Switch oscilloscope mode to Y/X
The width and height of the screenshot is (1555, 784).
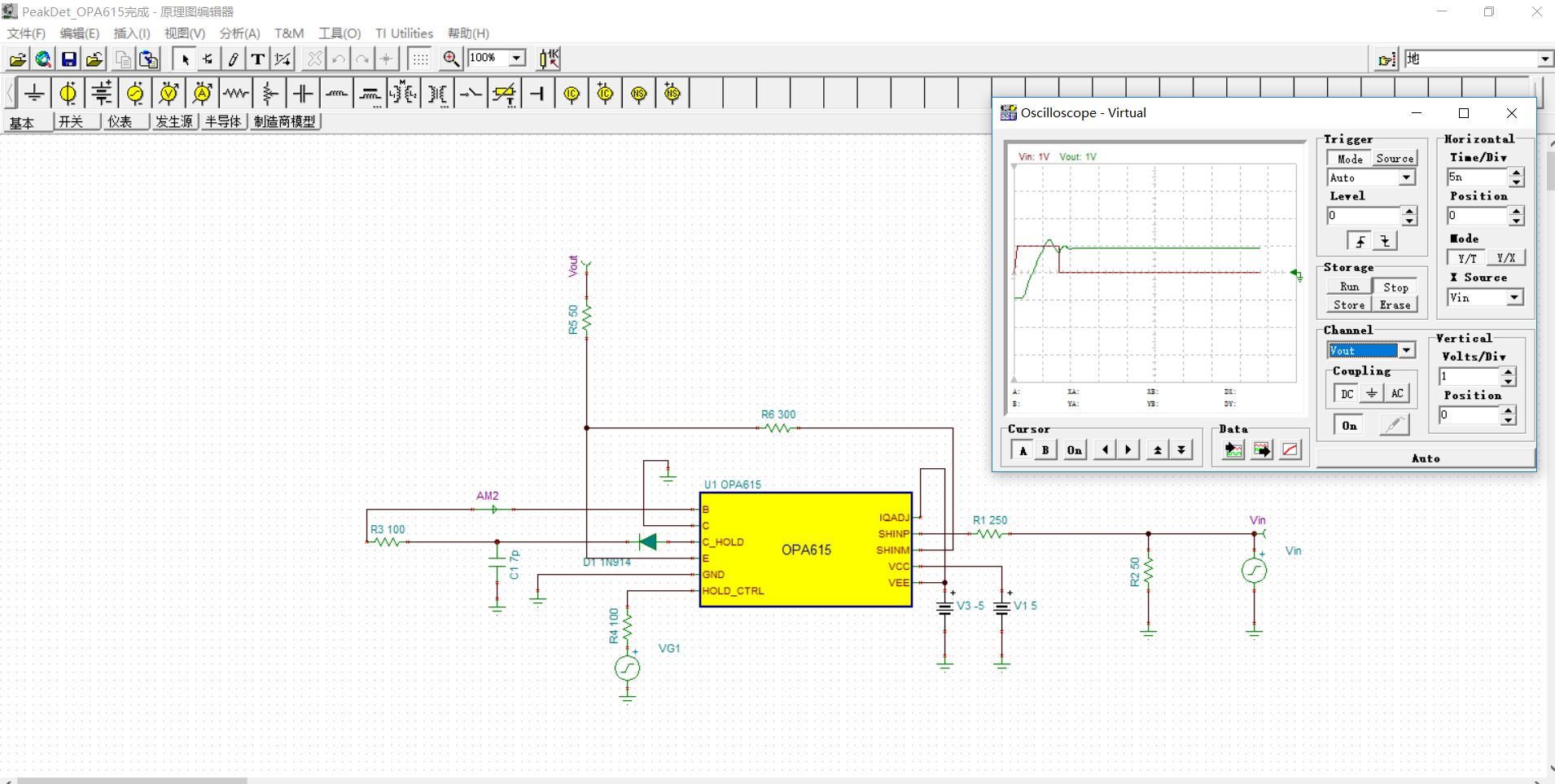tap(1505, 258)
